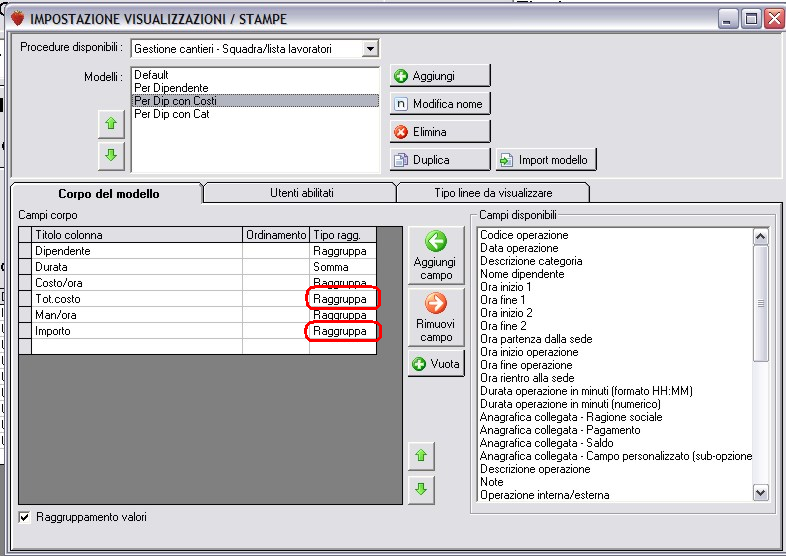
Task: Click Rimuovi campo orange arrow button
Action: tap(436, 318)
